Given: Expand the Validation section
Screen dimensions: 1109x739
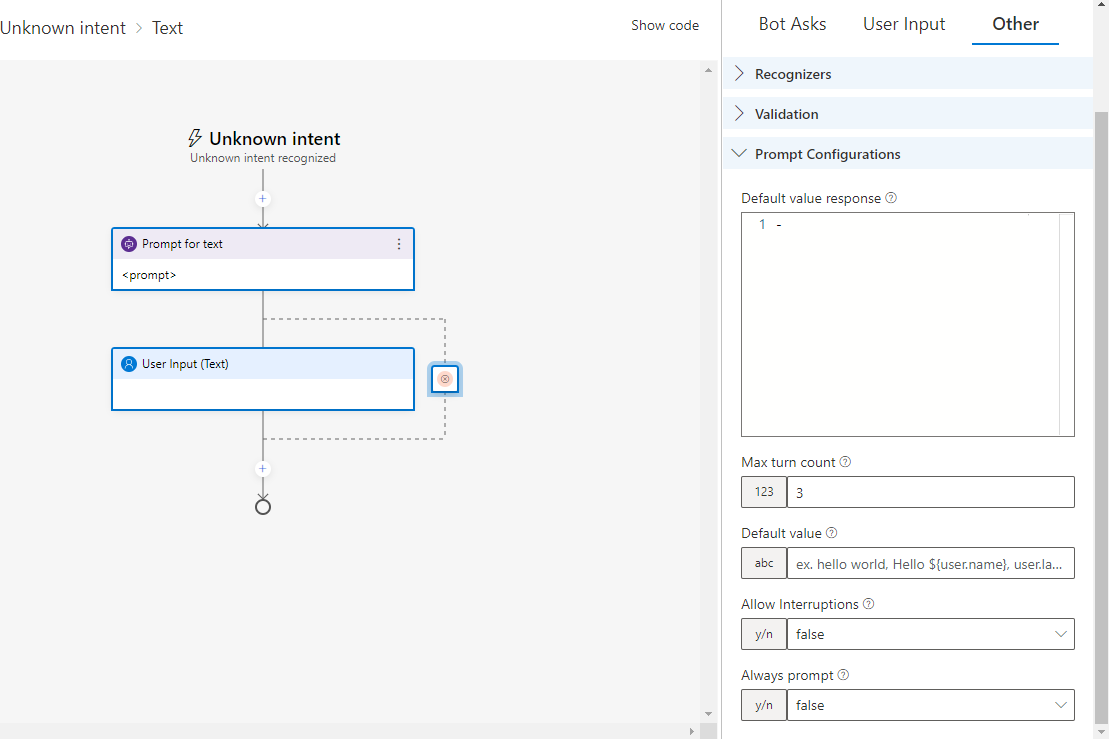Looking at the screenshot, I should (x=908, y=114).
